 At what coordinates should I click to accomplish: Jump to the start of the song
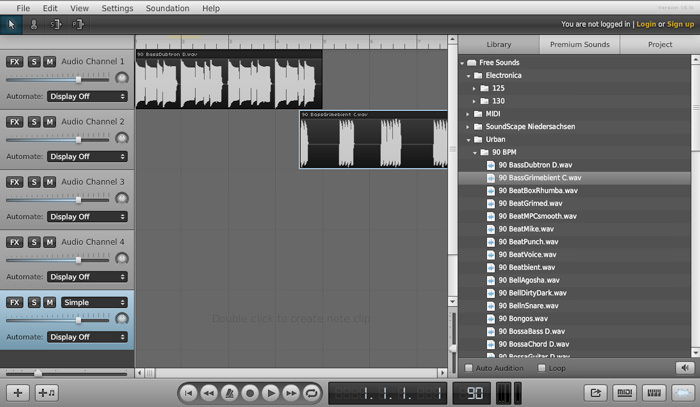click(x=189, y=393)
